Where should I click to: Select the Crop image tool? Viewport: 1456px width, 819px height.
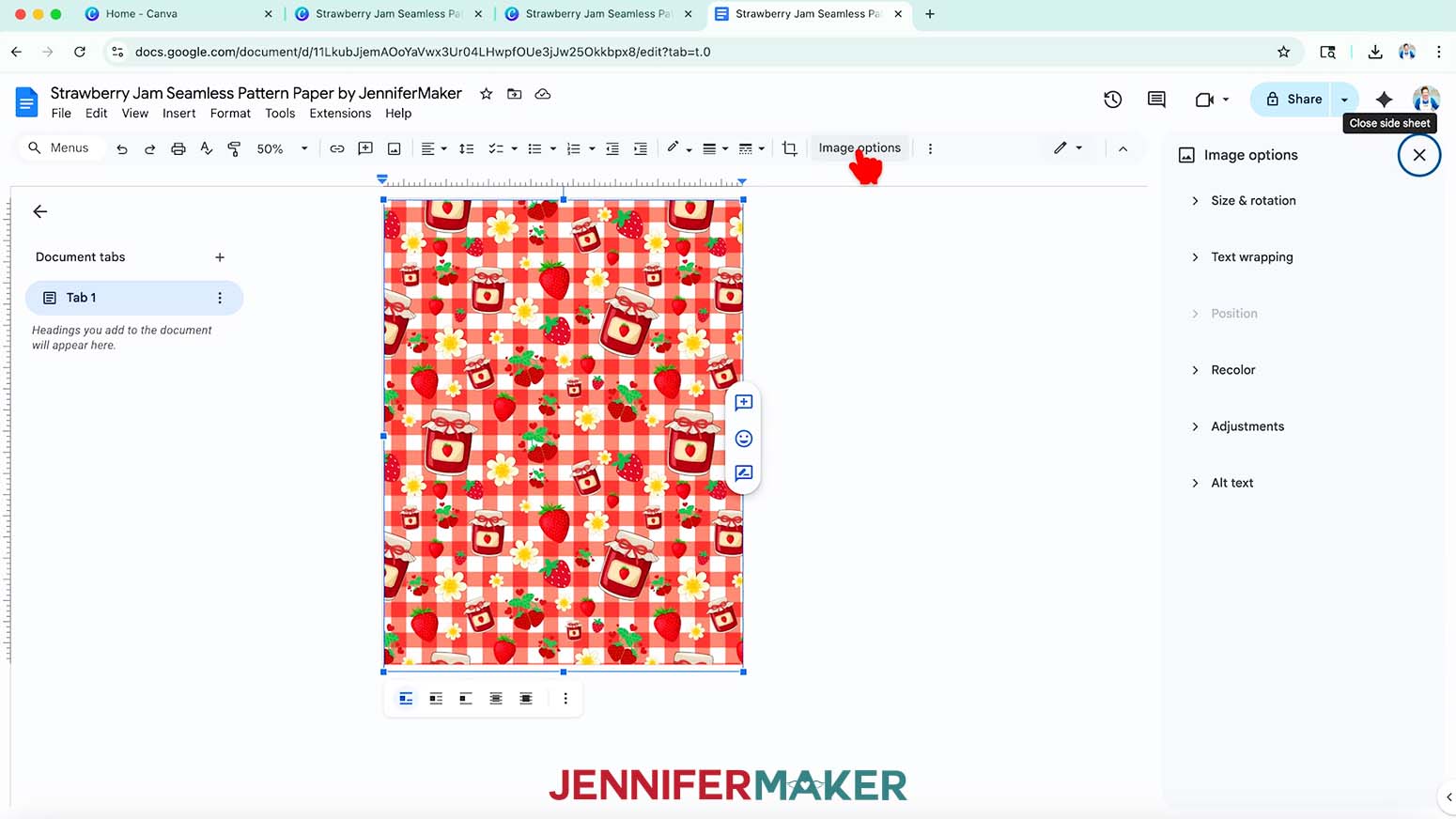(789, 148)
